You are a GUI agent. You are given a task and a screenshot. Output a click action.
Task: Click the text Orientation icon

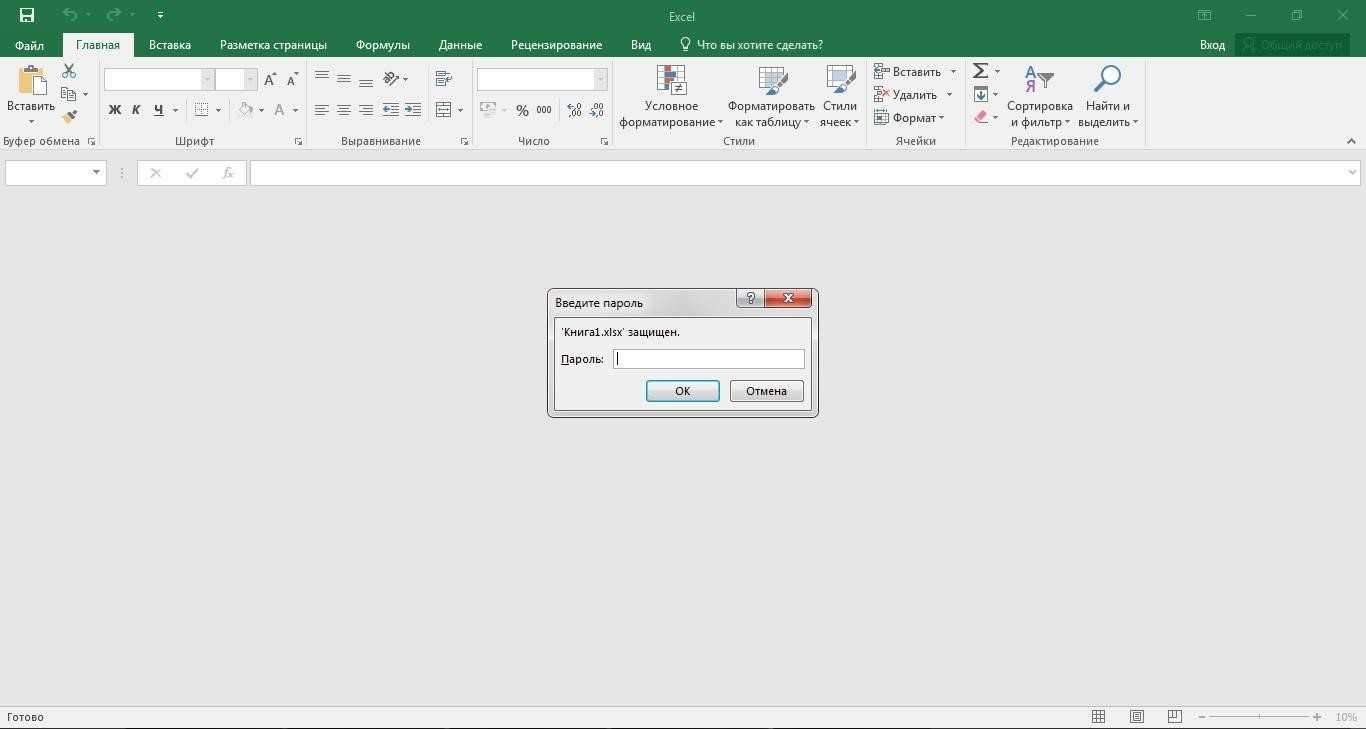pos(392,78)
